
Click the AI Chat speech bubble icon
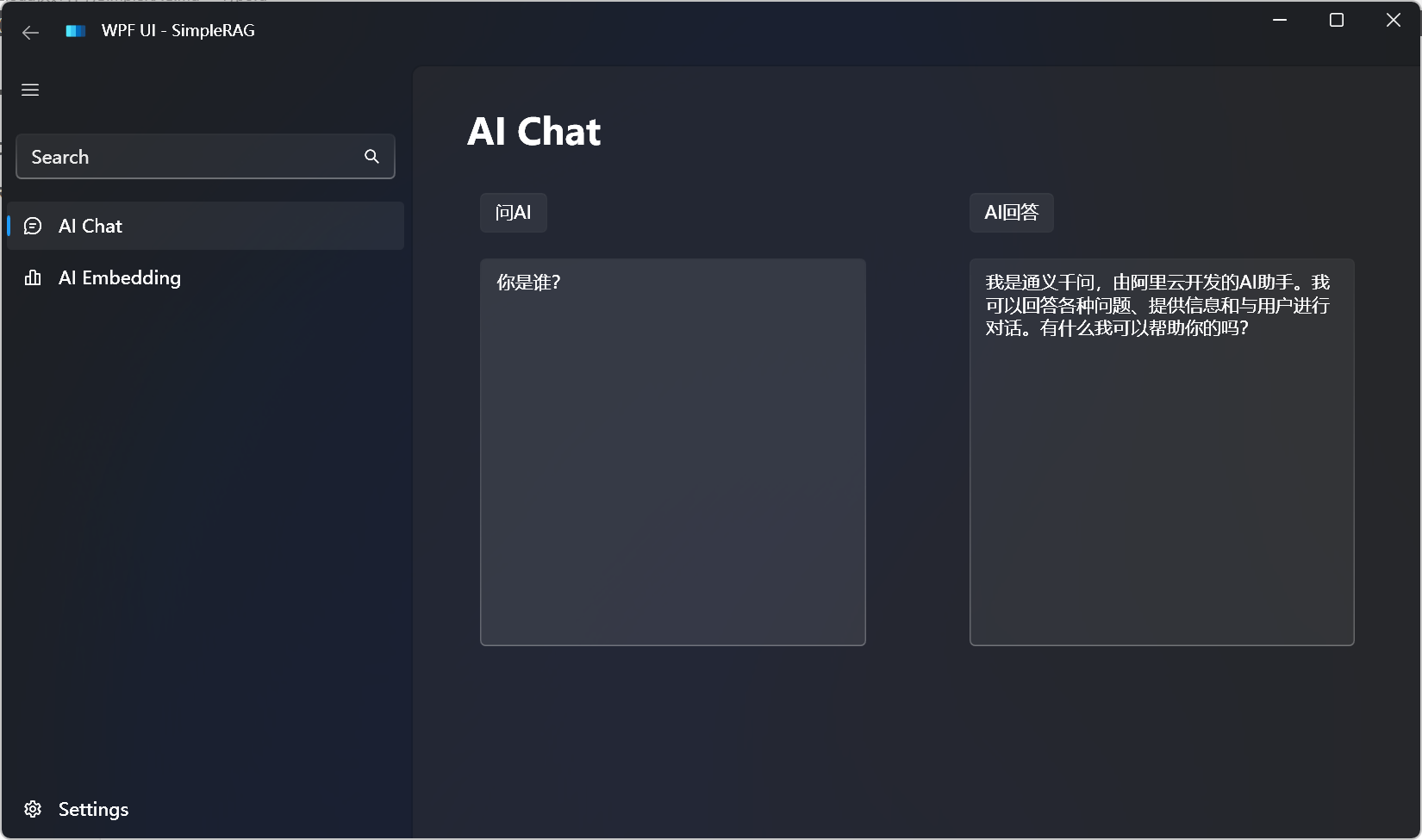[33, 227]
